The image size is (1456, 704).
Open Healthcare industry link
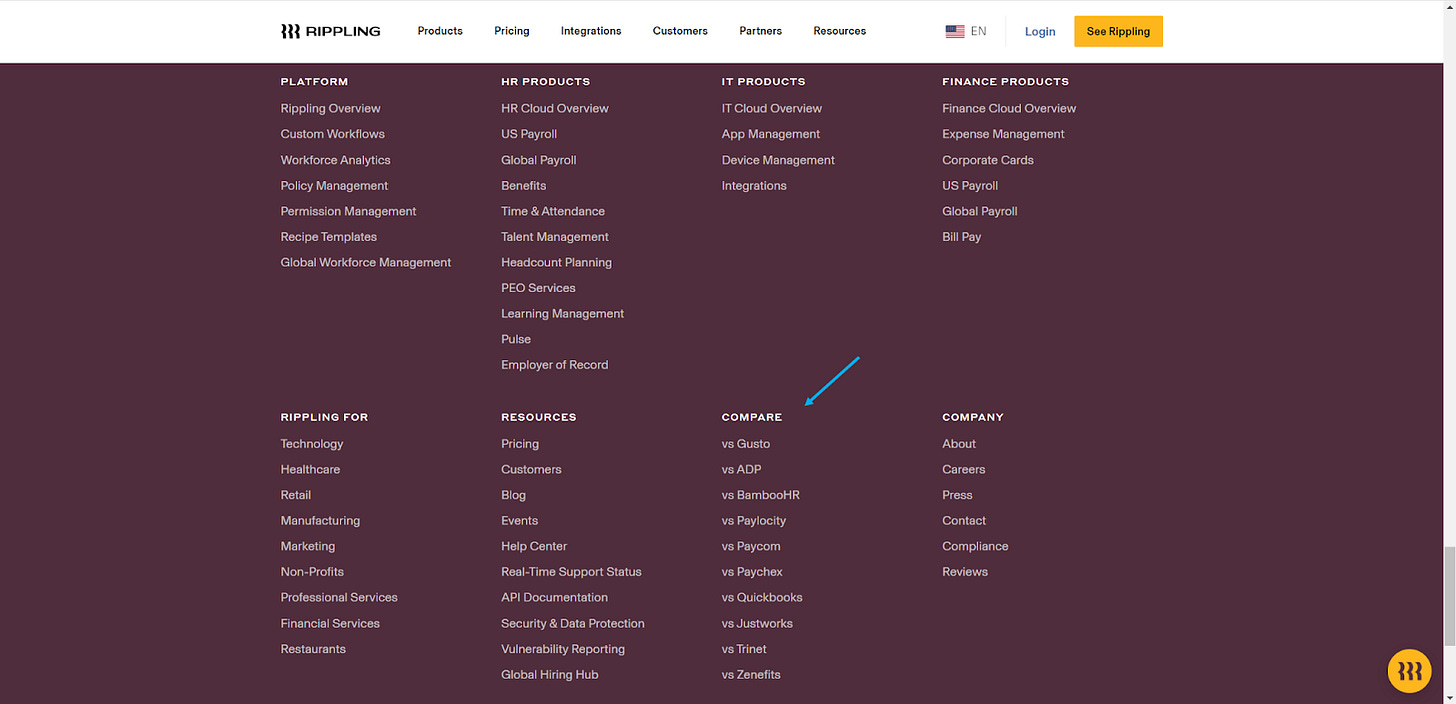point(310,469)
